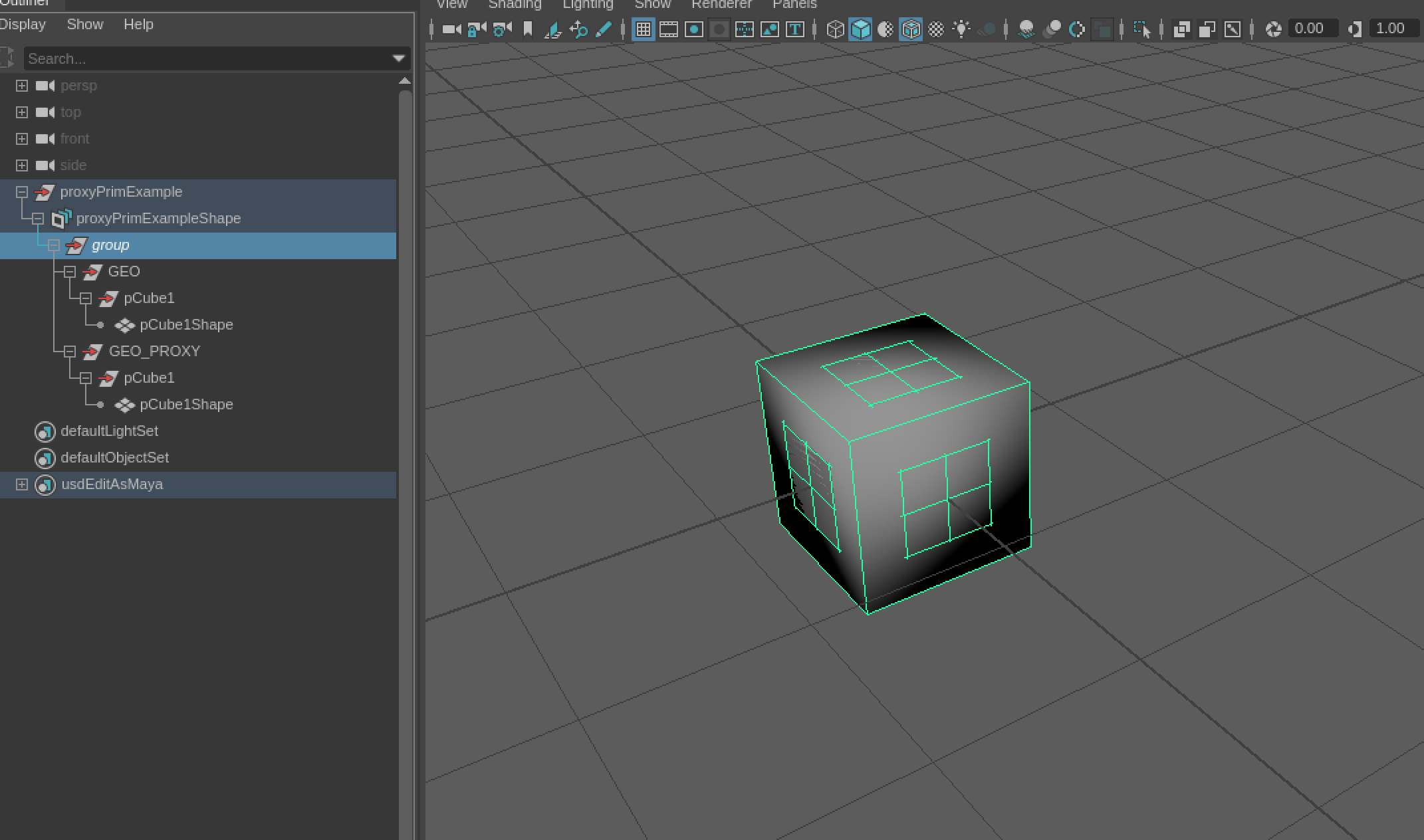Screen dimensions: 1424x840
Task: Expand the front camera node
Action: click(x=22, y=139)
